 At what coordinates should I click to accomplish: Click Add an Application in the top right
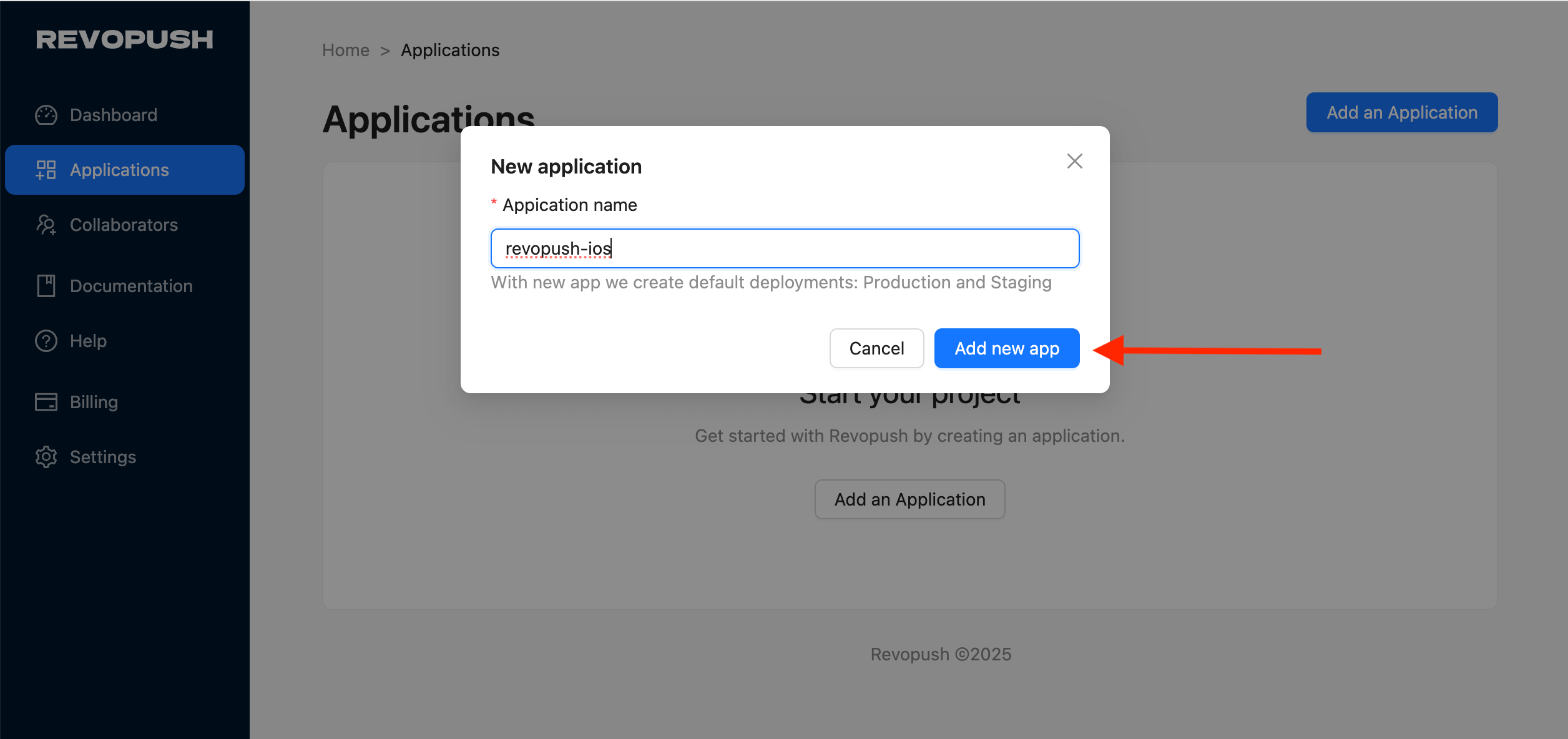[1401, 112]
